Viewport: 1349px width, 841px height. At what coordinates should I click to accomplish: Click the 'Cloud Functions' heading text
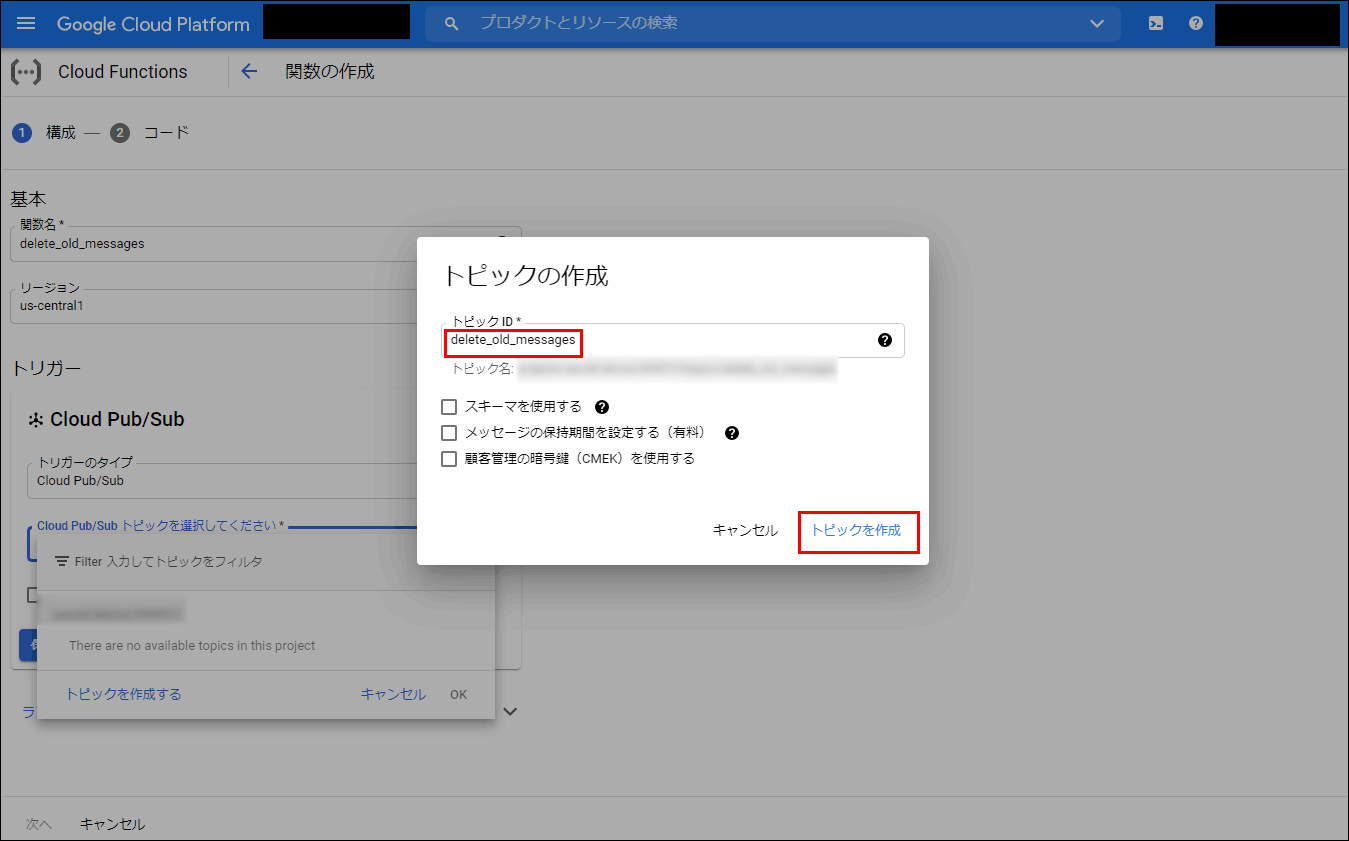coord(123,72)
